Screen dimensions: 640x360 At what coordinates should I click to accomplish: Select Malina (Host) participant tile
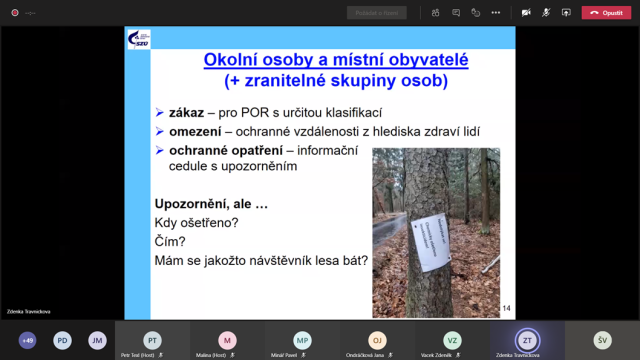227,340
